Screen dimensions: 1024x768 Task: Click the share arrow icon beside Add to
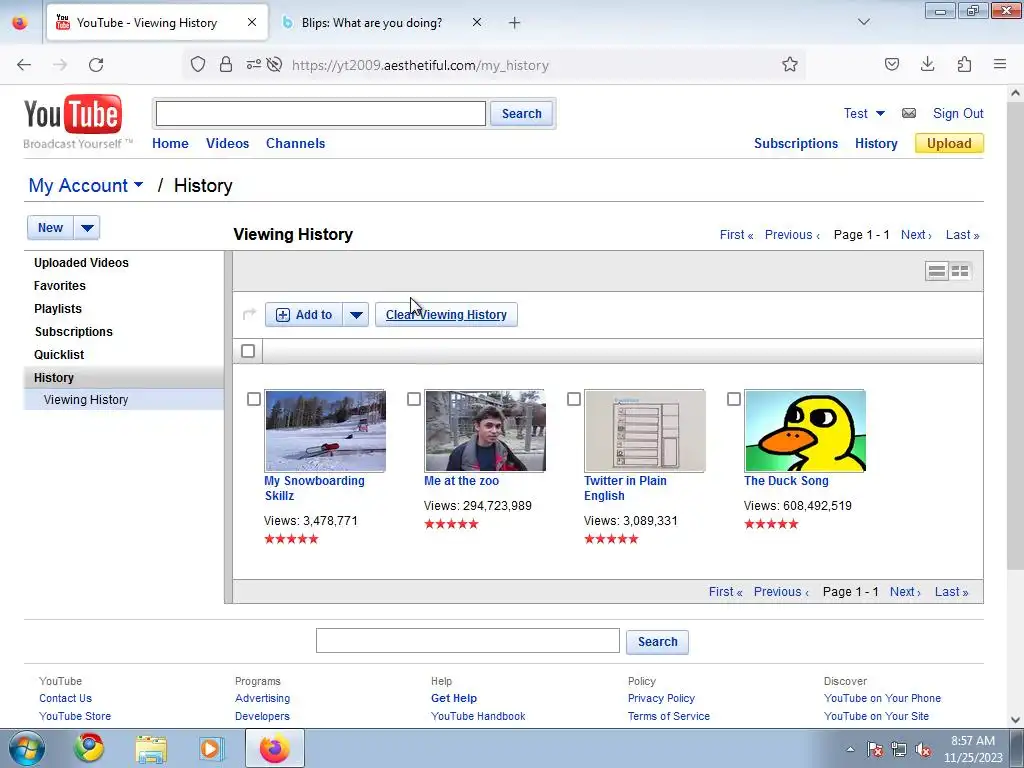point(249,314)
